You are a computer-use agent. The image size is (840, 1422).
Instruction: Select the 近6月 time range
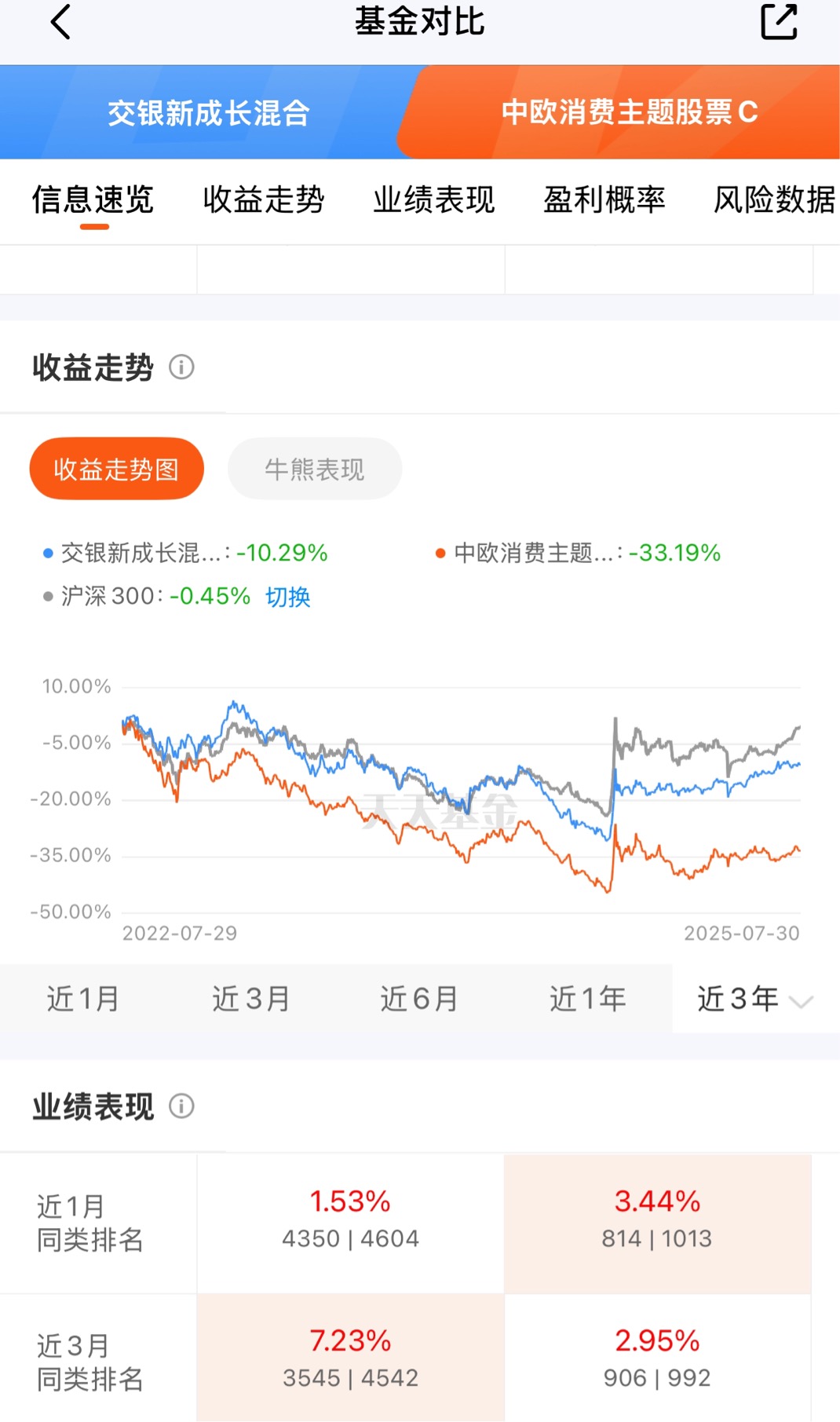(420, 999)
